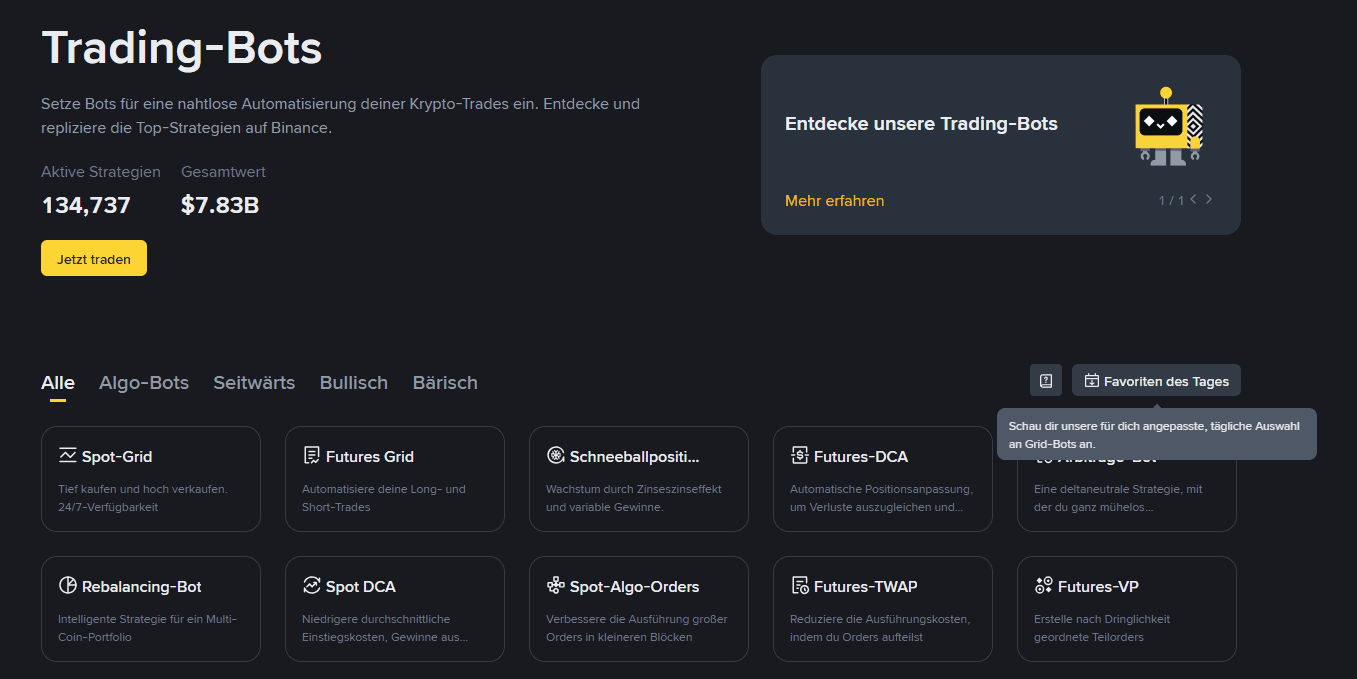Click the Schneeballposition card icon
This screenshot has width=1357, height=679.
click(x=555, y=456)
